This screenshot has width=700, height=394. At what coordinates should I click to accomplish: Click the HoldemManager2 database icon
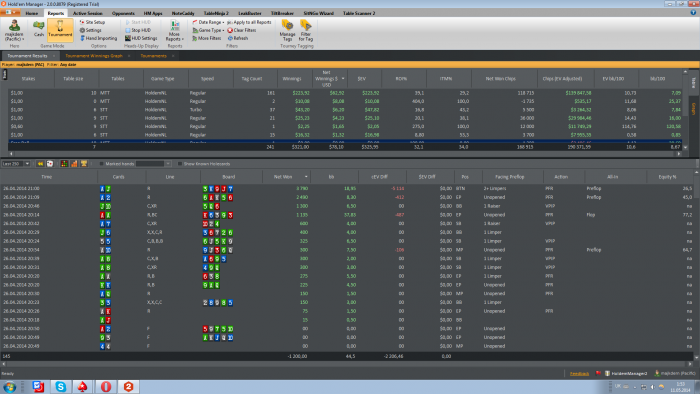(x=608, y=373)
